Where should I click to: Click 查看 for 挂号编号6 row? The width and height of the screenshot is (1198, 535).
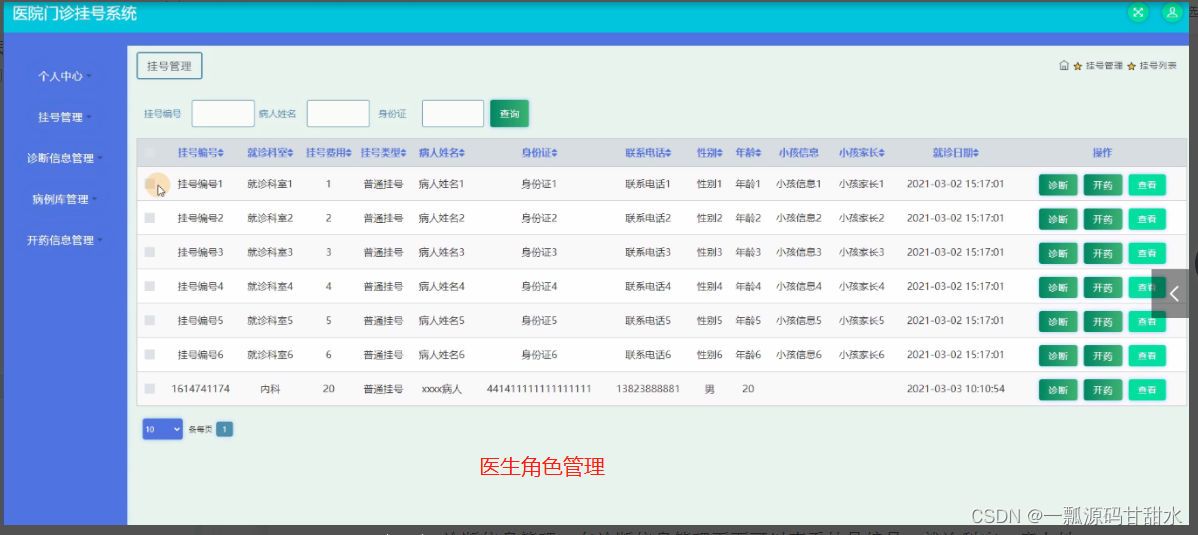pos(1147,355)
